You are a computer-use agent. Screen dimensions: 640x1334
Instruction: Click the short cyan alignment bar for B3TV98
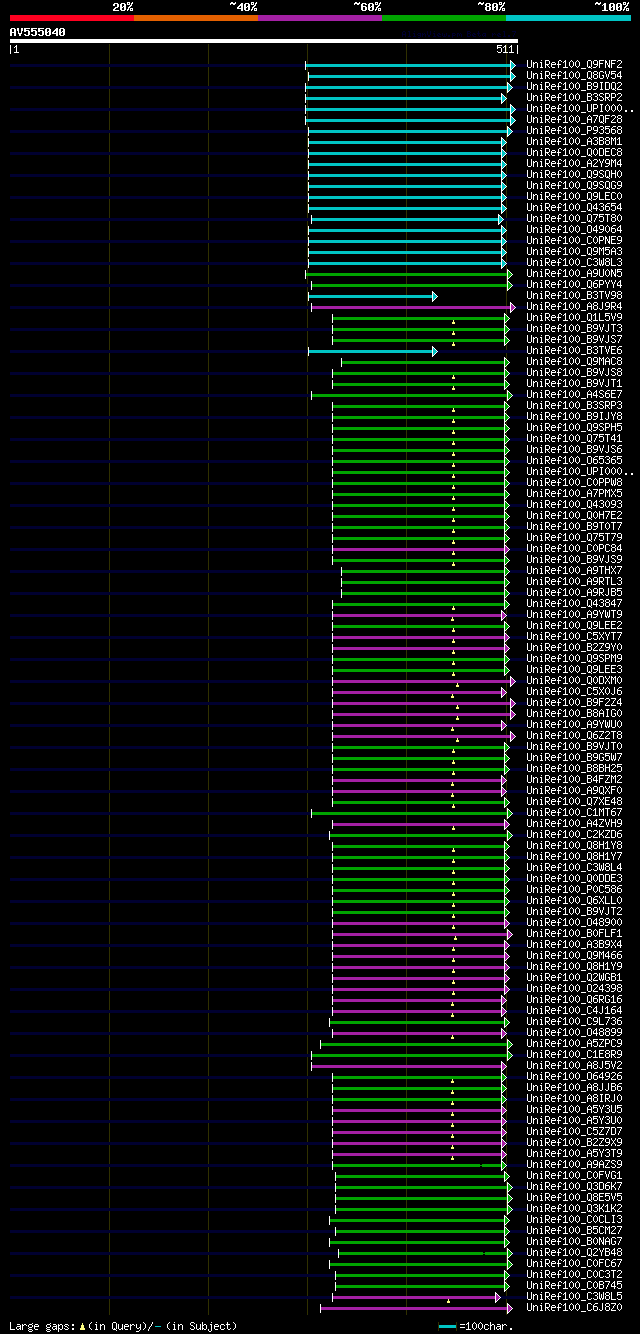click(x=372, y=296)
